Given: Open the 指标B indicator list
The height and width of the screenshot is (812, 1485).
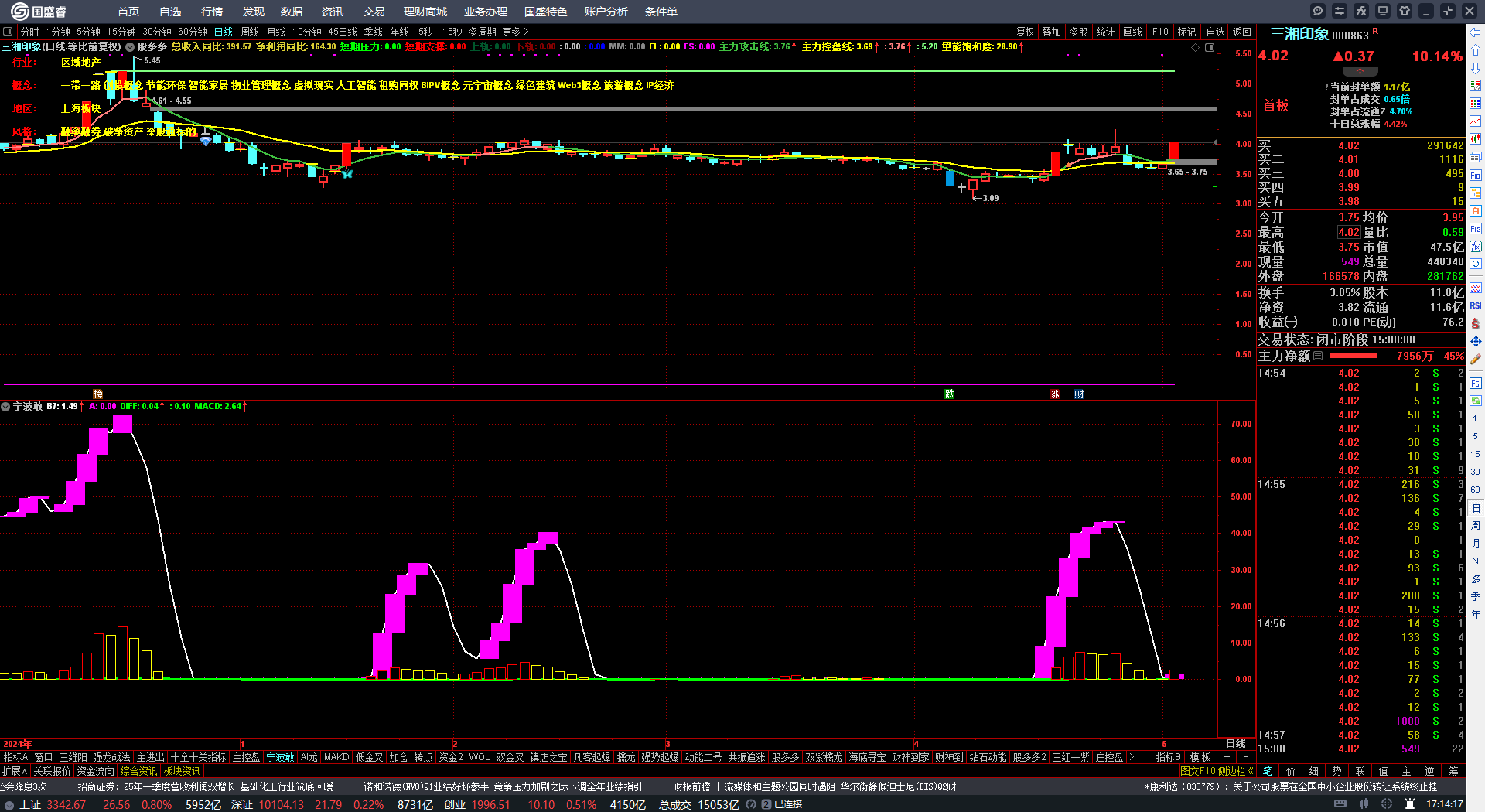Looking at the screenshot, I should click(1168, 757).
